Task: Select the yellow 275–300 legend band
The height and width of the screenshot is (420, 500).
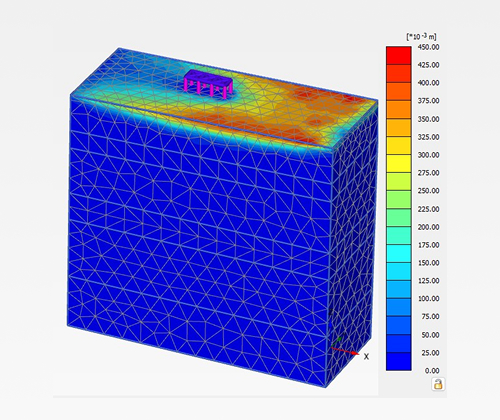Action: pyautogui.click(x=399, y=163)
